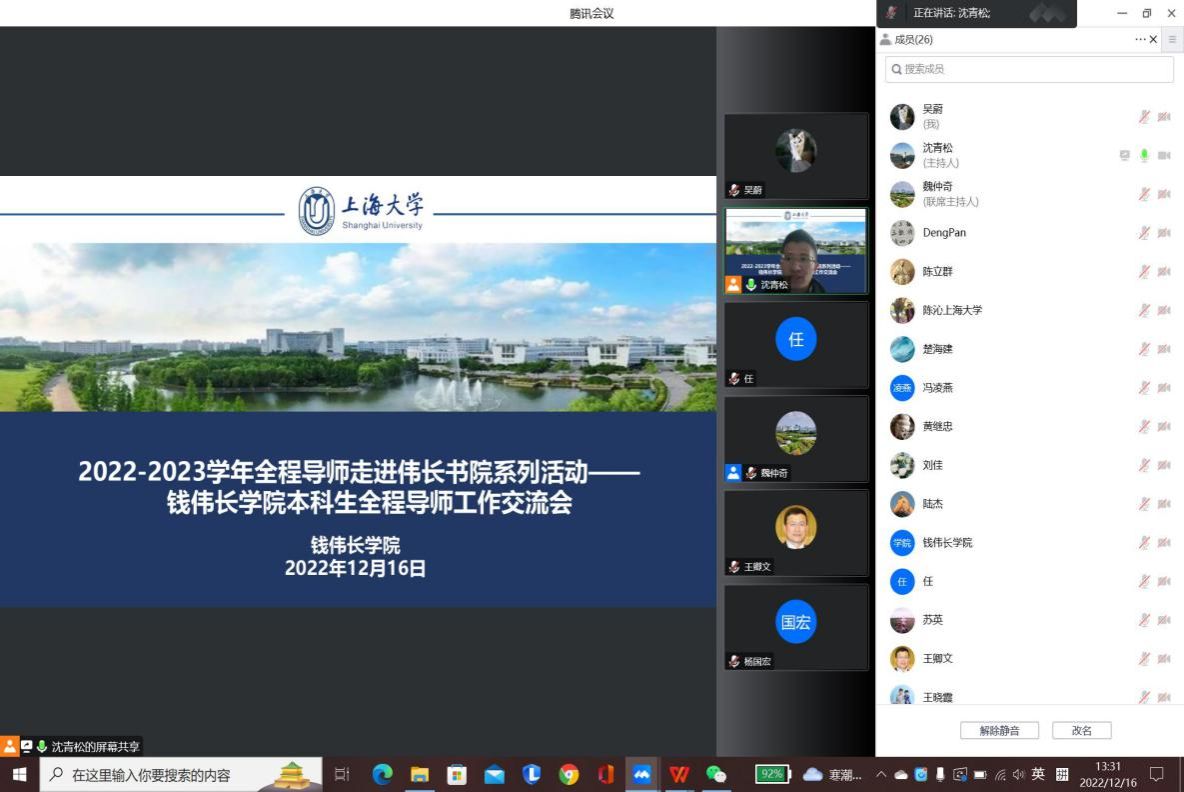
Task: Toggle the muted microphone icon for 吴蔚
Action: (1144, 117)
